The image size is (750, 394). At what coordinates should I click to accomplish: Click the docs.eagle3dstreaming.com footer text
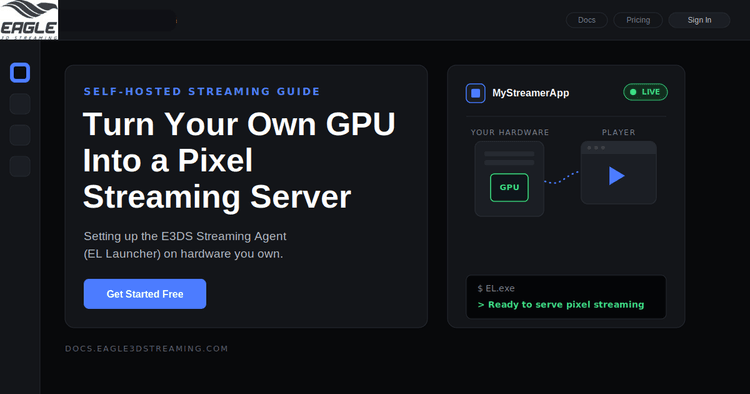coord(146,349)
